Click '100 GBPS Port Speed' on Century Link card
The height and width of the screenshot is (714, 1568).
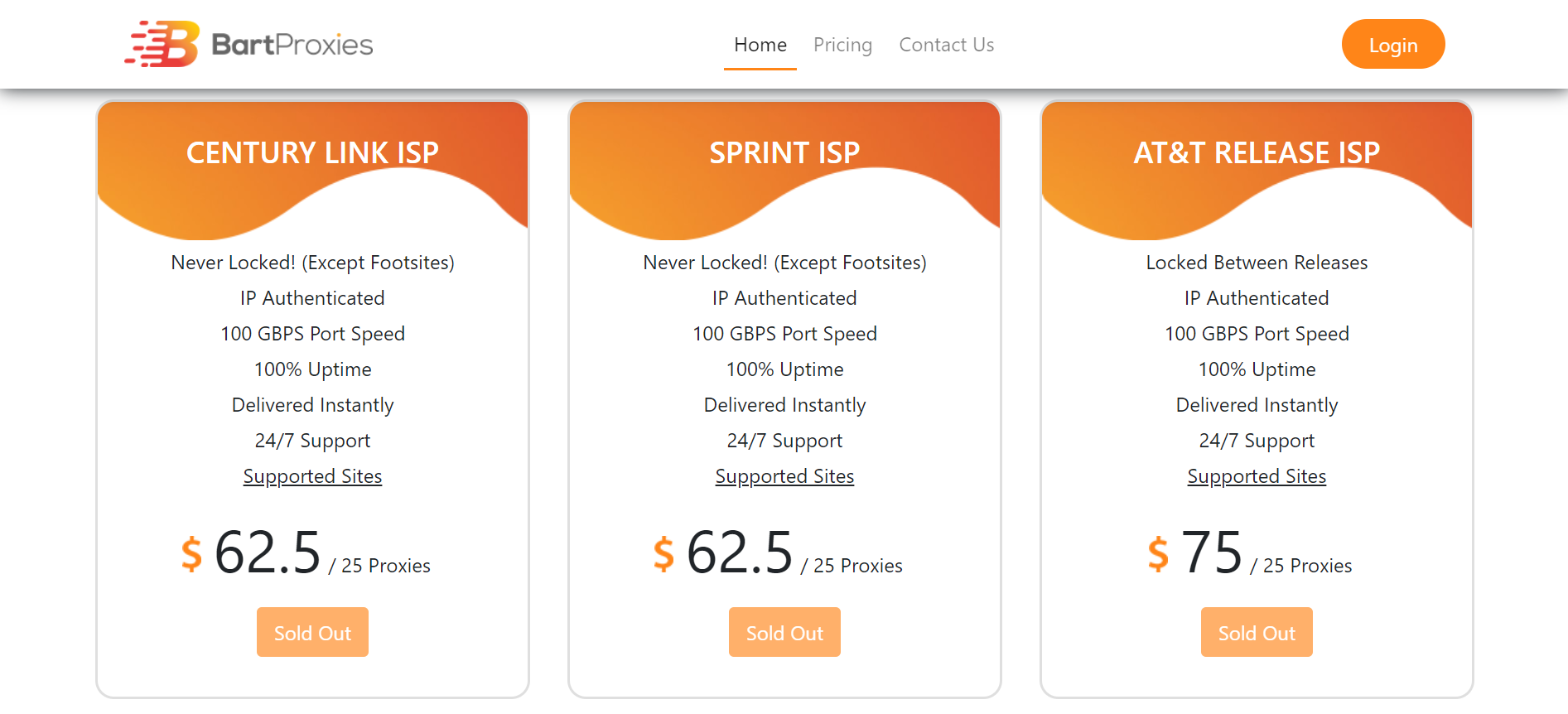pos(312,334)
